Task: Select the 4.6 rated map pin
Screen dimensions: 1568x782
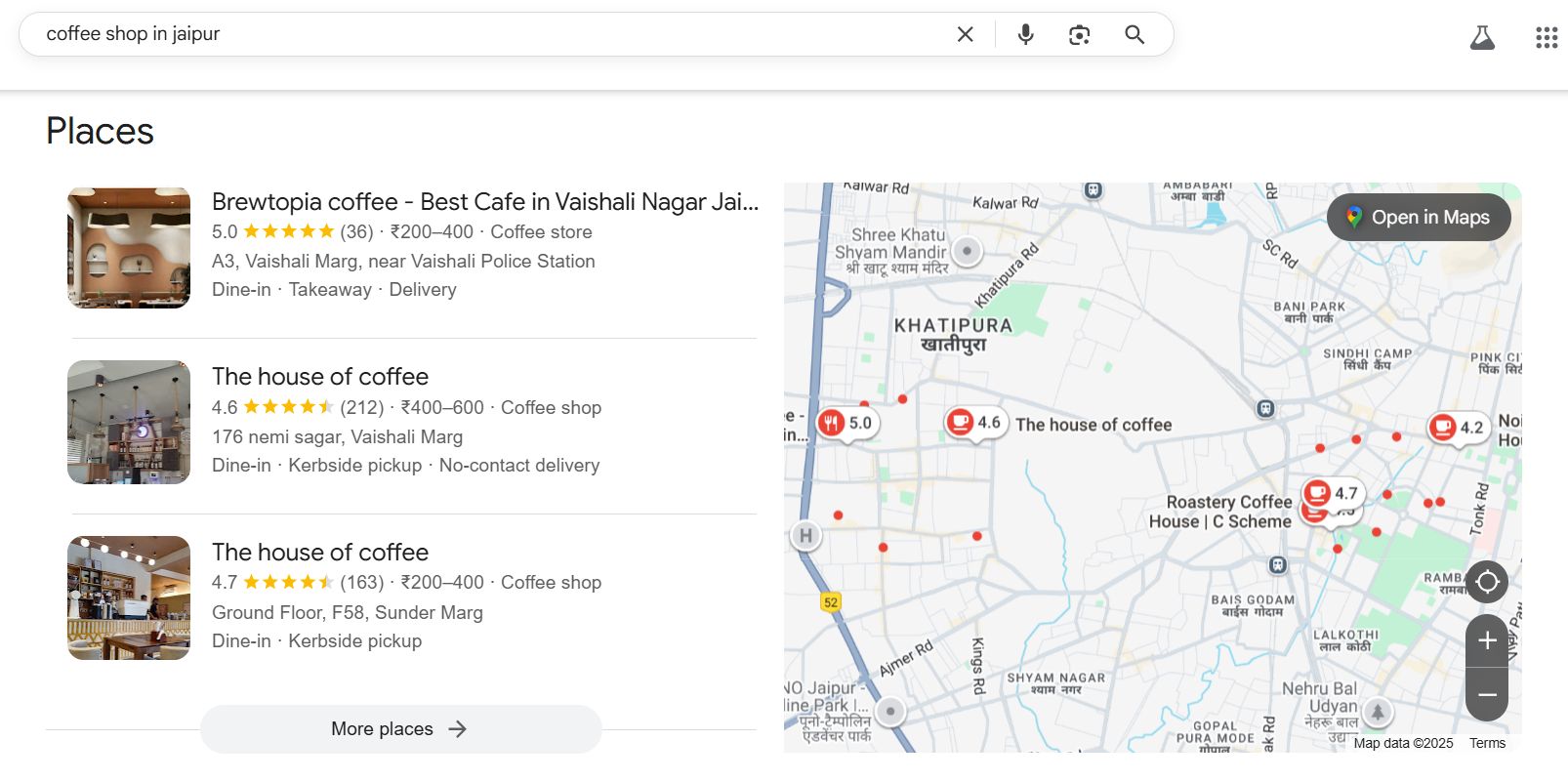Action: (x=975, y=422)
